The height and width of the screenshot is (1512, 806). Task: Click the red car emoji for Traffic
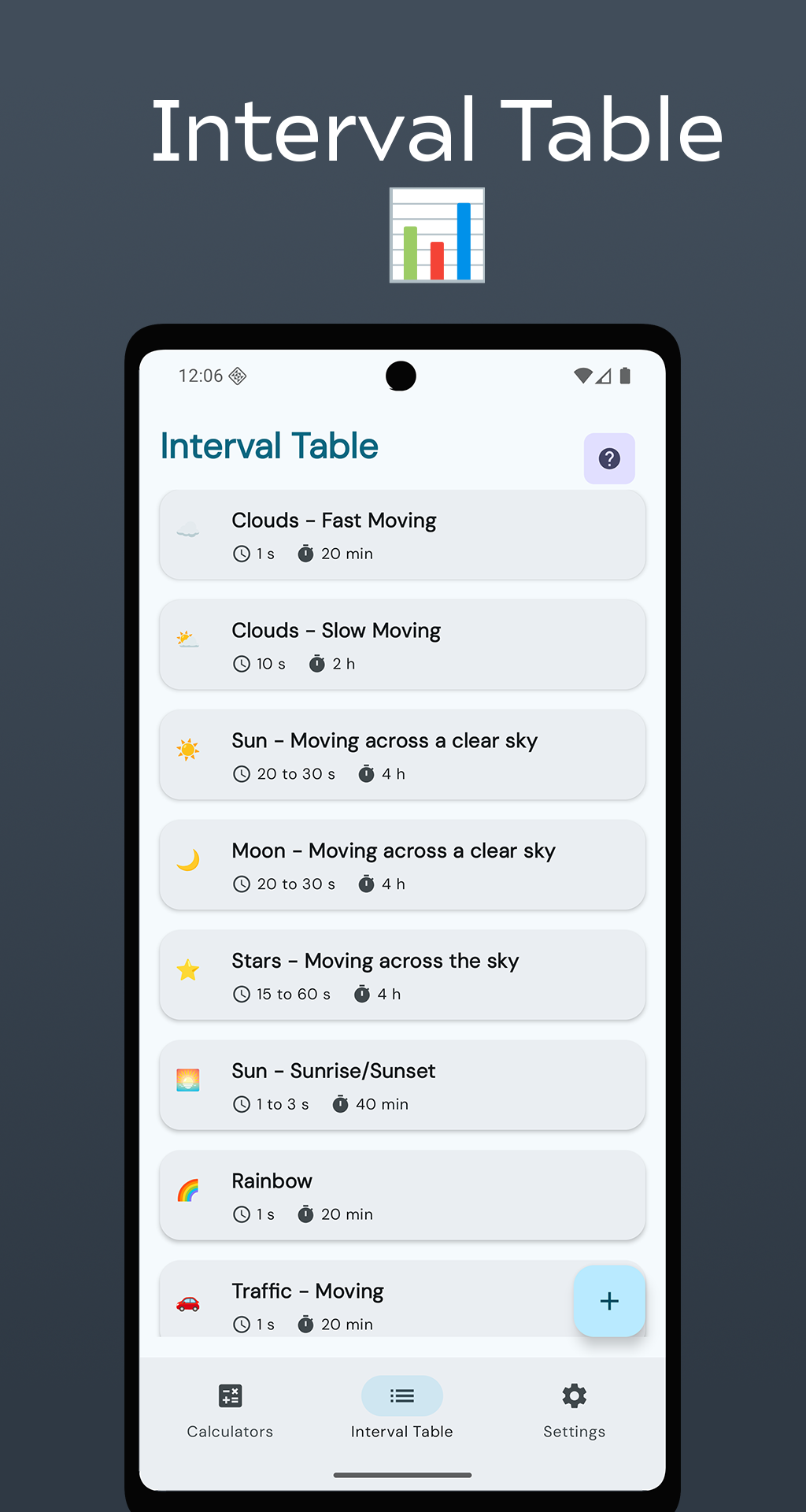pos(187,1303)
